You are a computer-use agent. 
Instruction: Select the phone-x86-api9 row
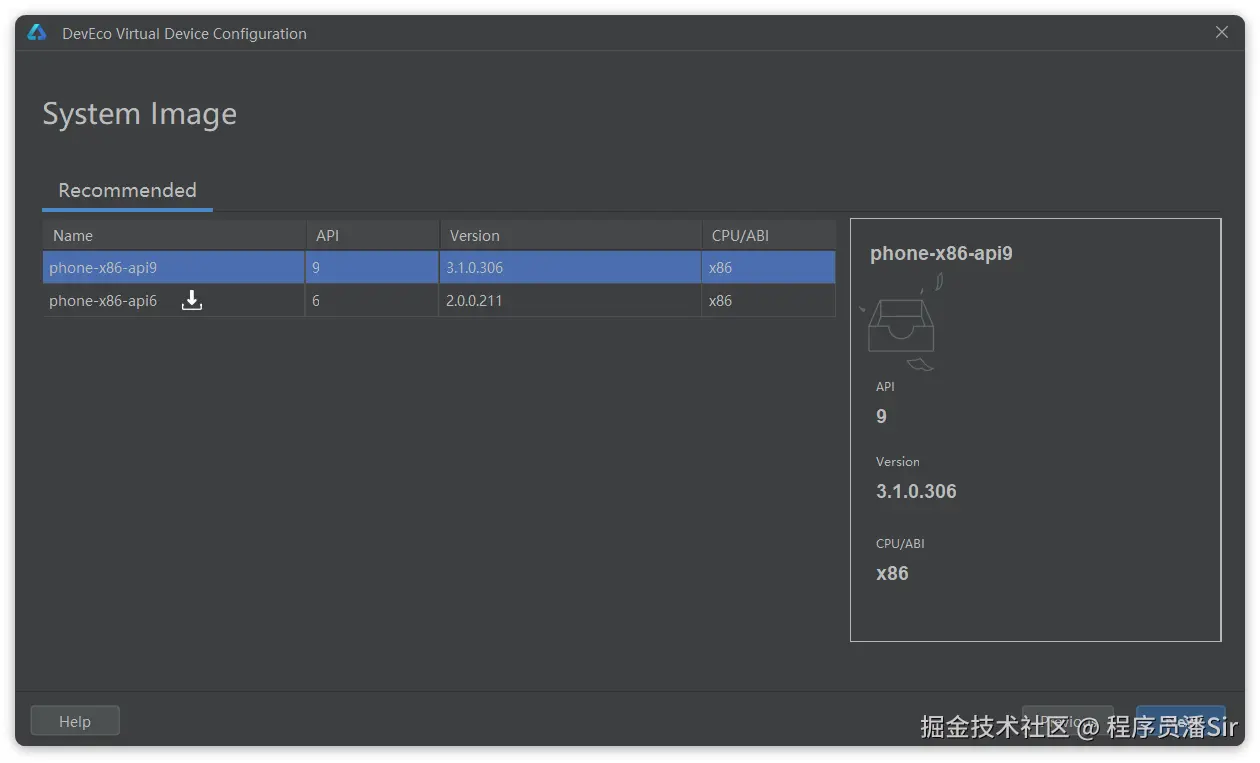(439, 267)
